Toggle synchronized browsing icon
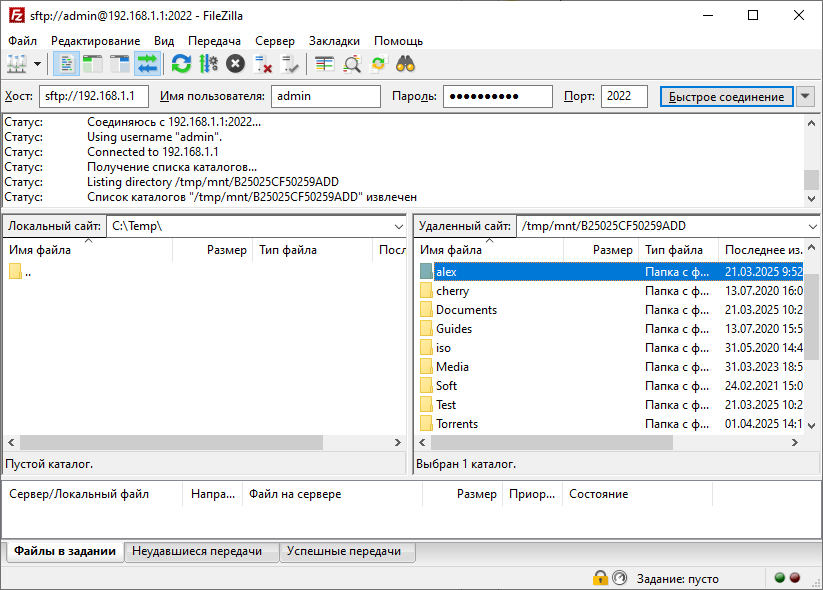Viewport: 823px width, 590px height. click(378, 64)
